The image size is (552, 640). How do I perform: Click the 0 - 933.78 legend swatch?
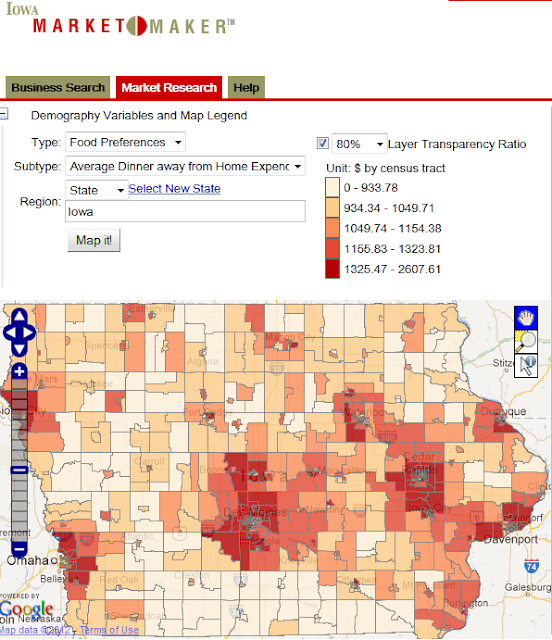tap(332, 188)
